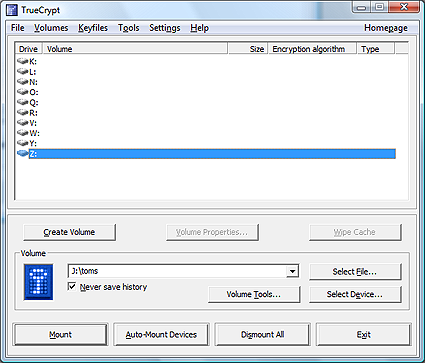Toggle Never save history checkbox
The image size is (425, 363).
[x=72, y=286]
